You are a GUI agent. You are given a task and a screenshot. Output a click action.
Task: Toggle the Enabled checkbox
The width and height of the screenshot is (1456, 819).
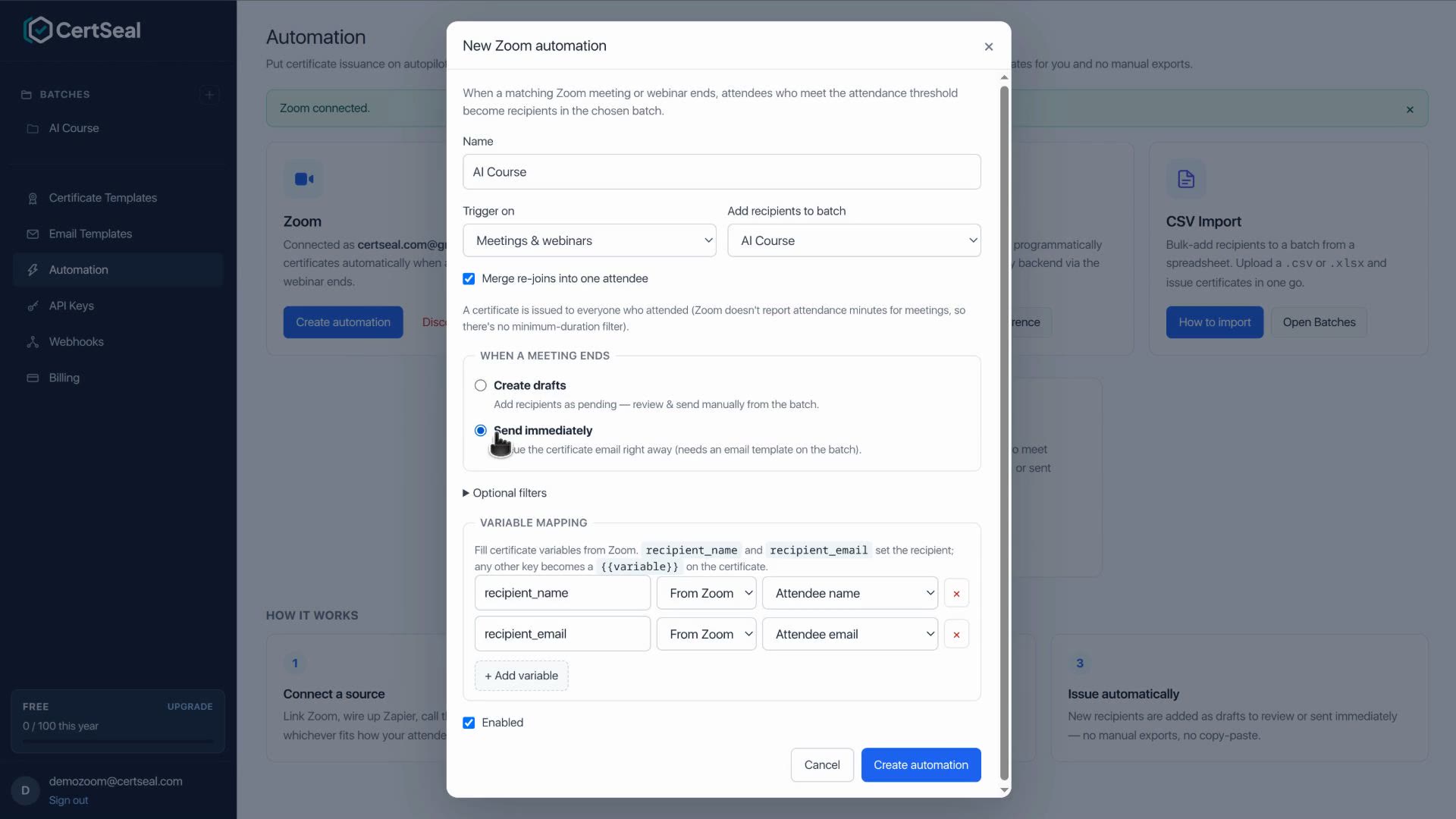point(469,723)
